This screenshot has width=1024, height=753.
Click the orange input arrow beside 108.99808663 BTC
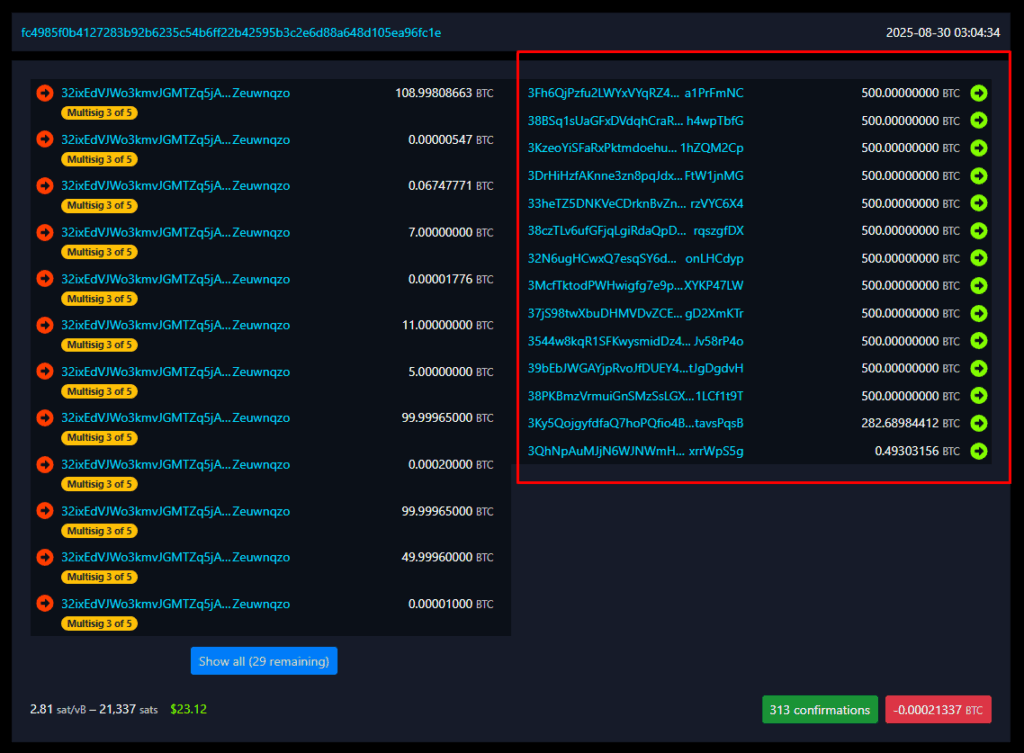click(x=45, y=93)
